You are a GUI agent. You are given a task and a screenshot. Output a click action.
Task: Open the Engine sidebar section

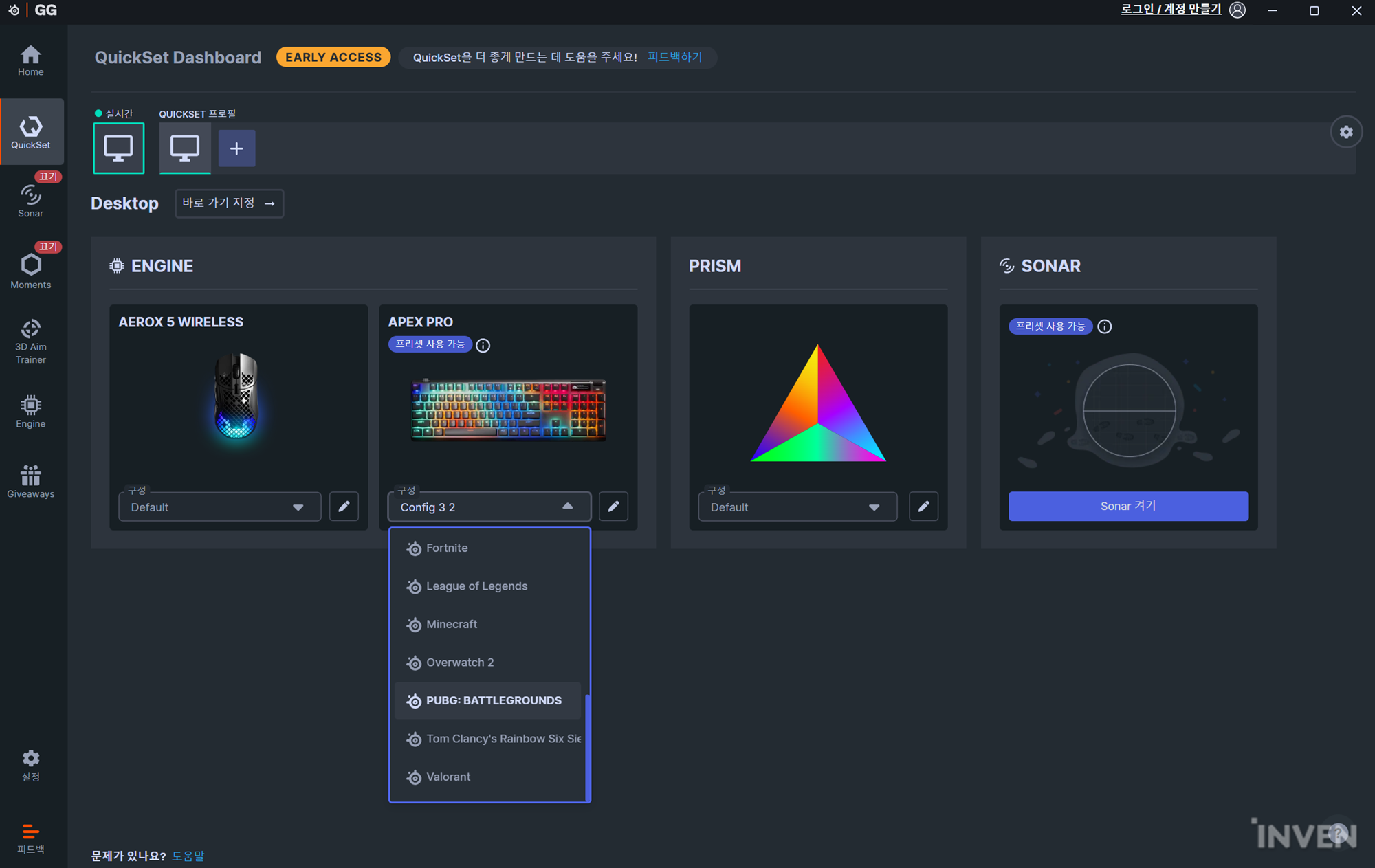[x=30, y=412]
